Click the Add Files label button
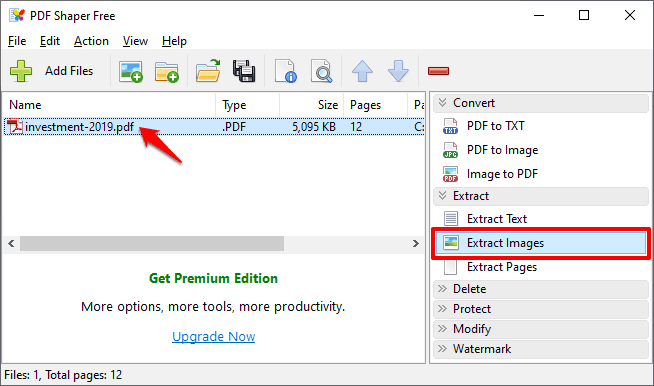 (x=69, y=71)
